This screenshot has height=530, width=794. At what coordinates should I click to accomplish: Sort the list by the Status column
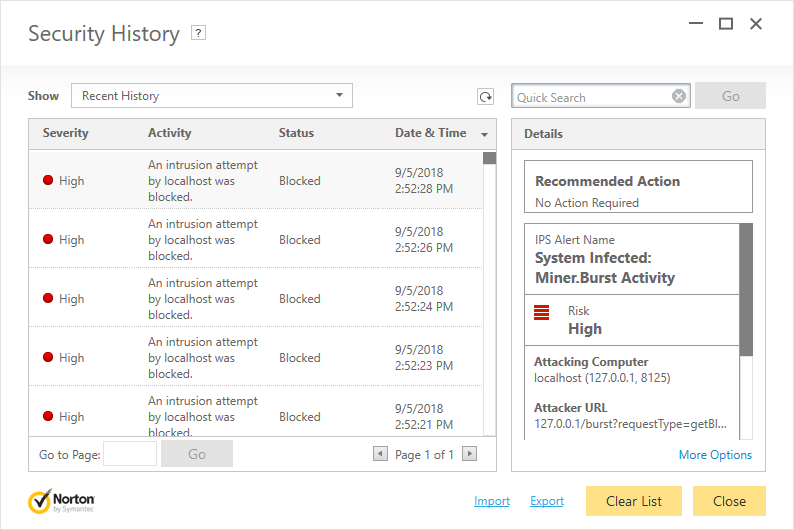coord(296,133)
